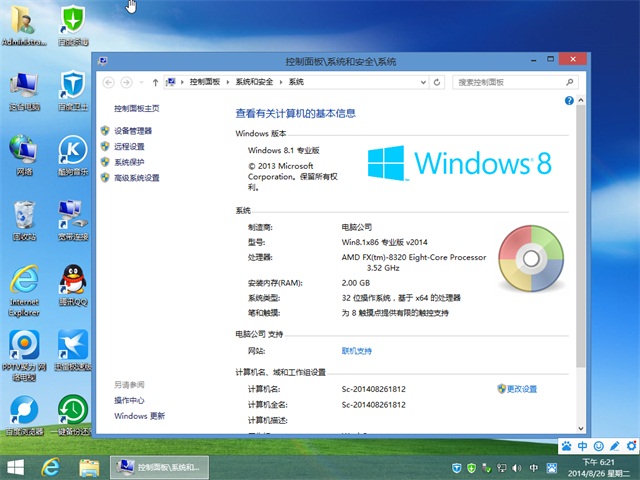
Task: Expand the address bar history dropdown arrow
Action: pos(427,82)
